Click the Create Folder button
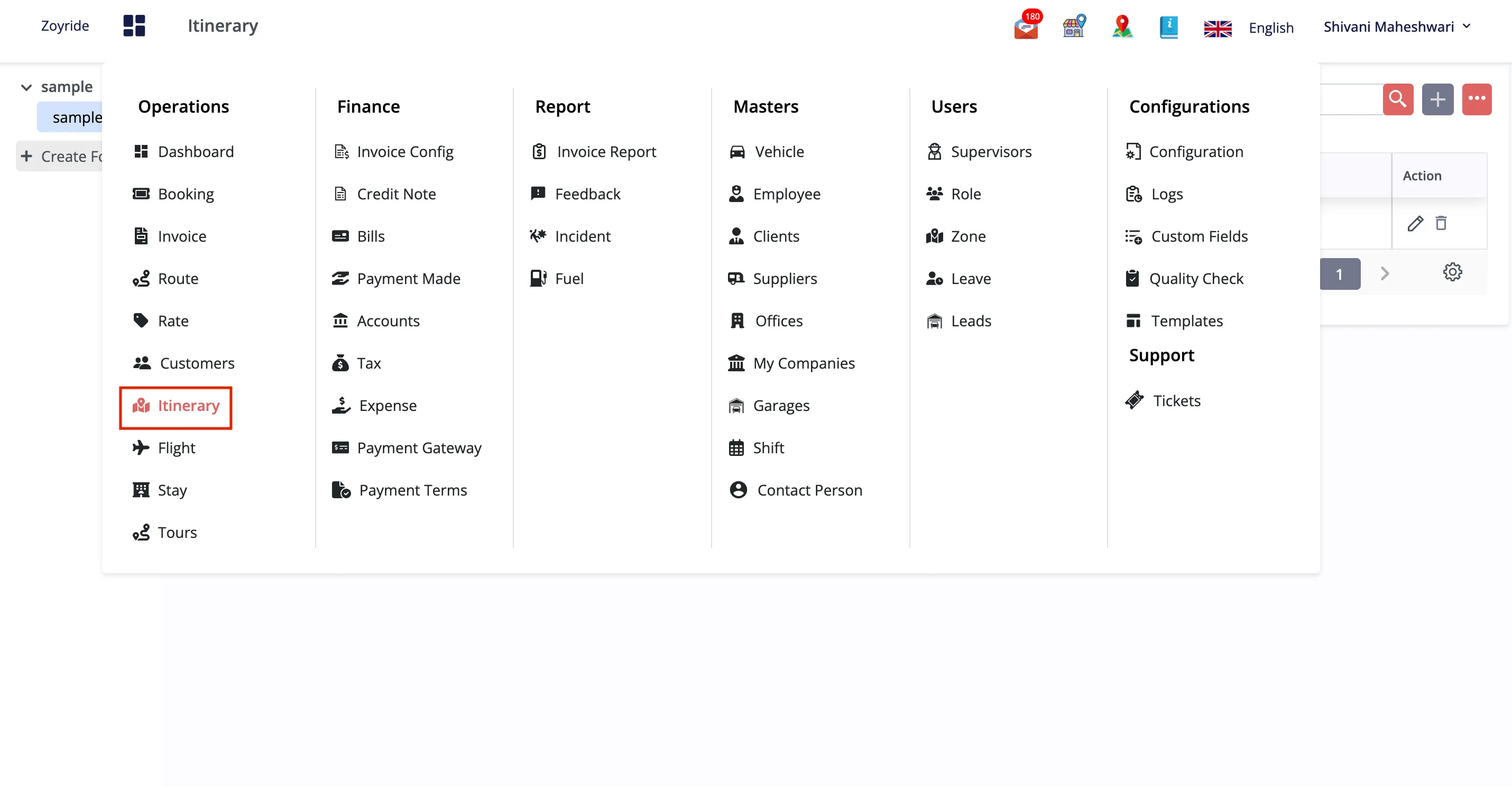Viewport: 1512px width, 787px height. pyautogui.click(x=60, y=156)
